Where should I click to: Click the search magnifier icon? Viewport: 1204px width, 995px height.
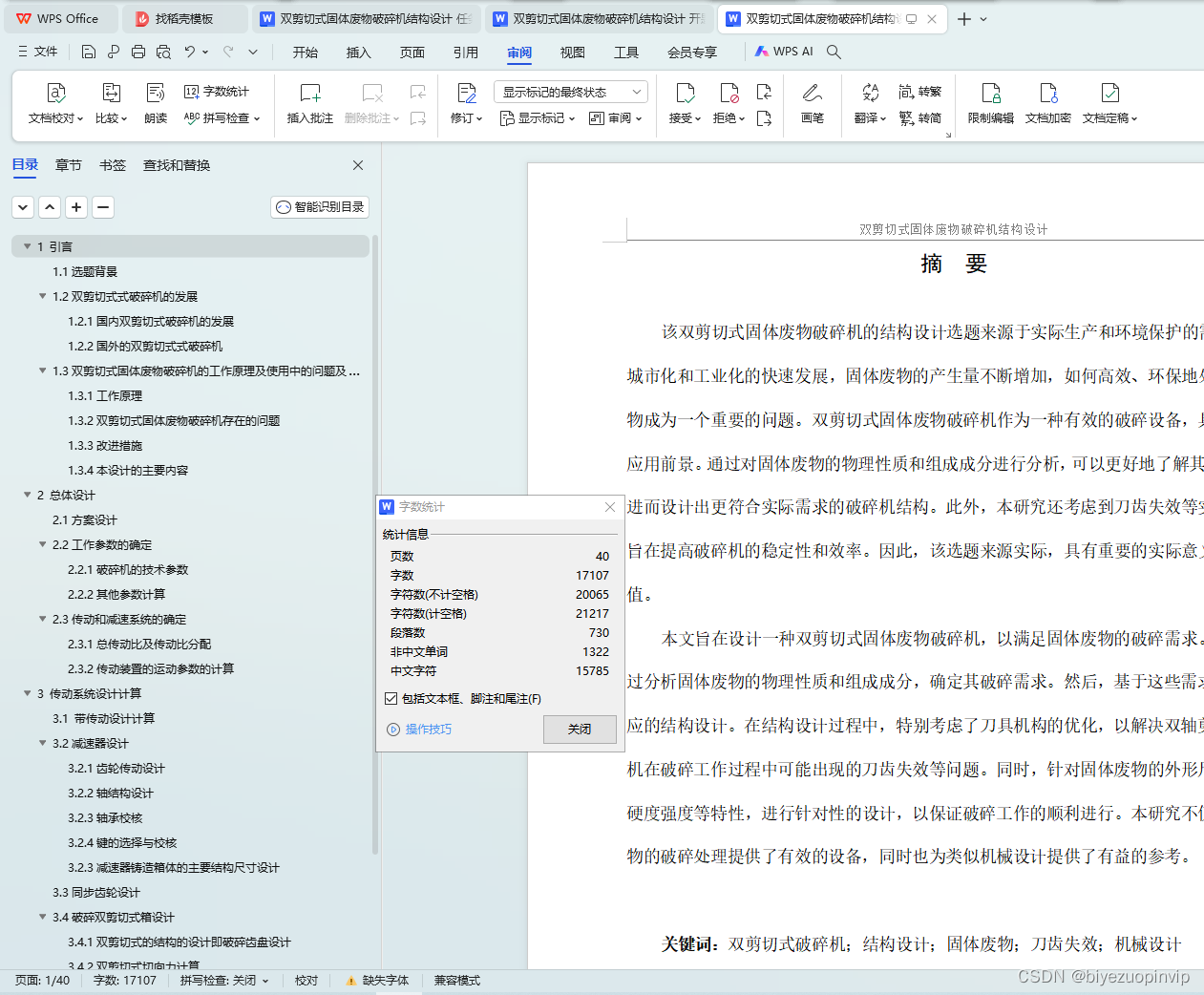click(x=834, y=52)
